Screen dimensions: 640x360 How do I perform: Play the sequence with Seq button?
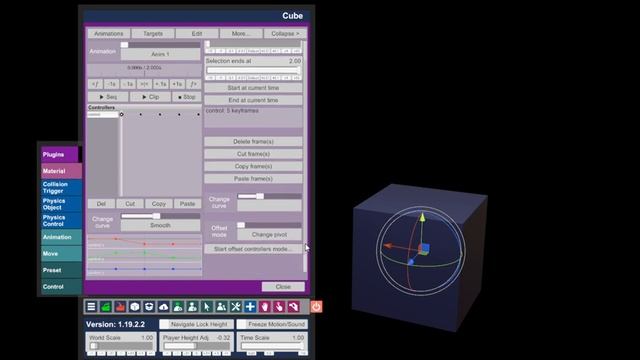click(x=108, y=97)
